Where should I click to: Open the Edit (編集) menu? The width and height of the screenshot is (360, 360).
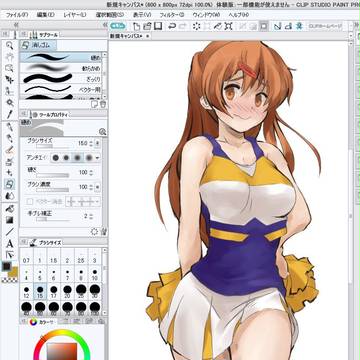[x=45, y=15]
